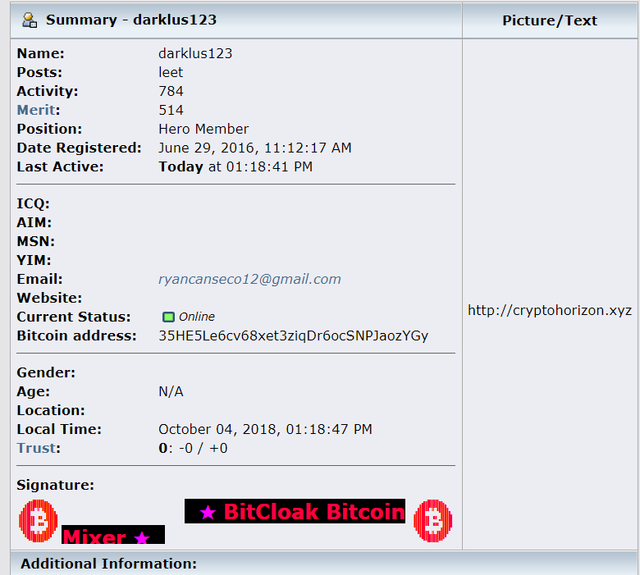Screen dimensions: 640x575
Task: Click the Website label
Action: click(x=49, y=298)
